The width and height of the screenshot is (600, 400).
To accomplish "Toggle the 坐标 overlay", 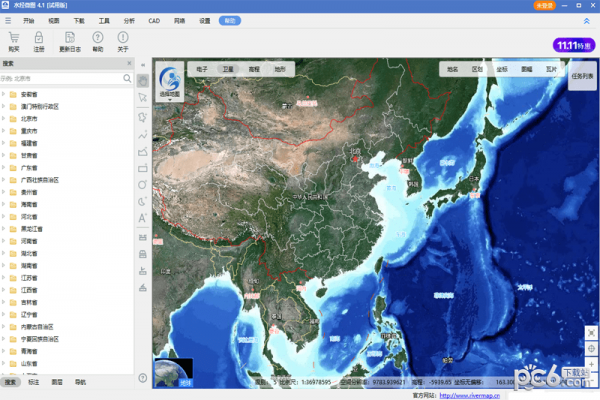I will click(502, 69).
